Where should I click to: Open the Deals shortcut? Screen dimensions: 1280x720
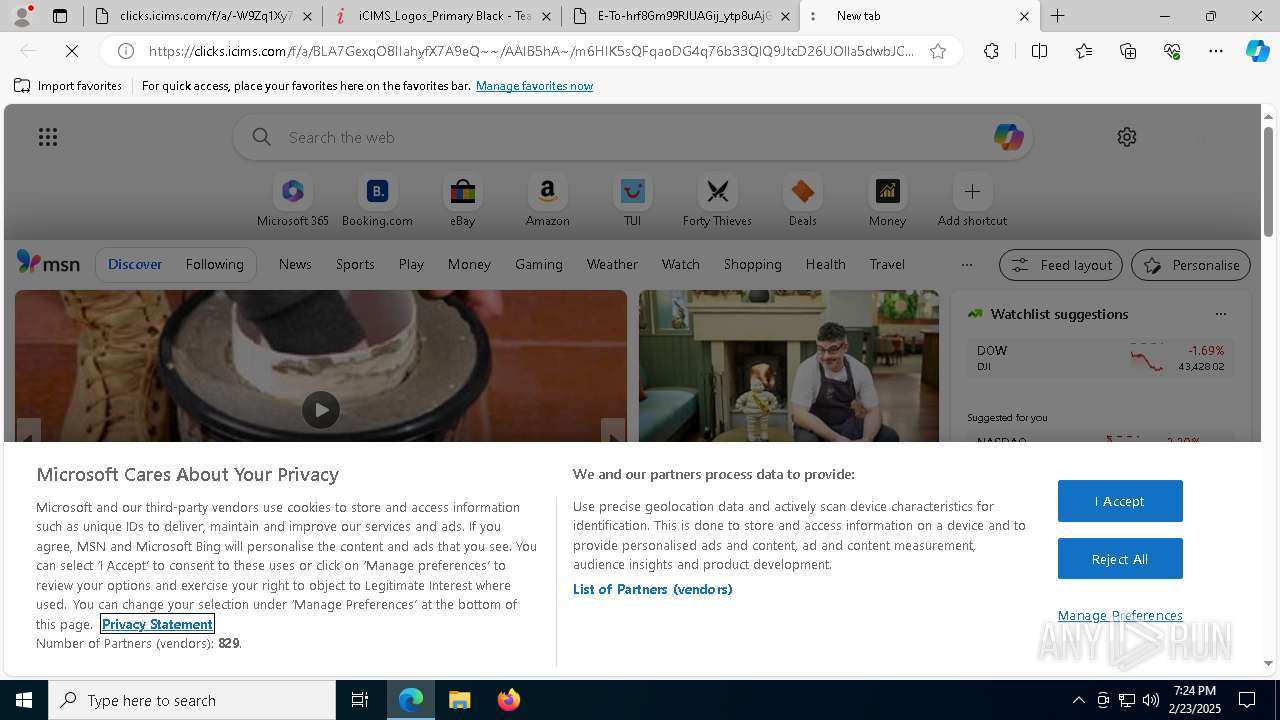802,201
